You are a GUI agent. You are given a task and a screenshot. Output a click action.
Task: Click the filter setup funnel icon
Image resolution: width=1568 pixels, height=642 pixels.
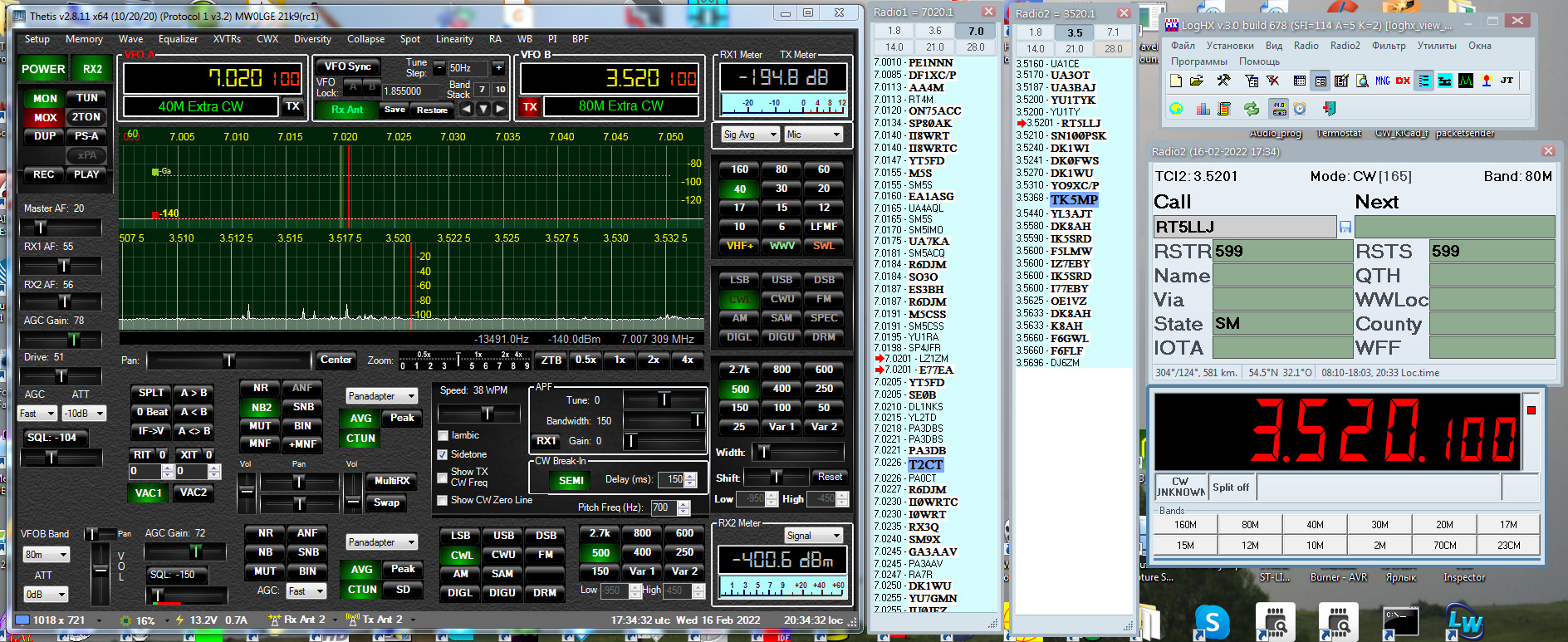[1252, 81]
